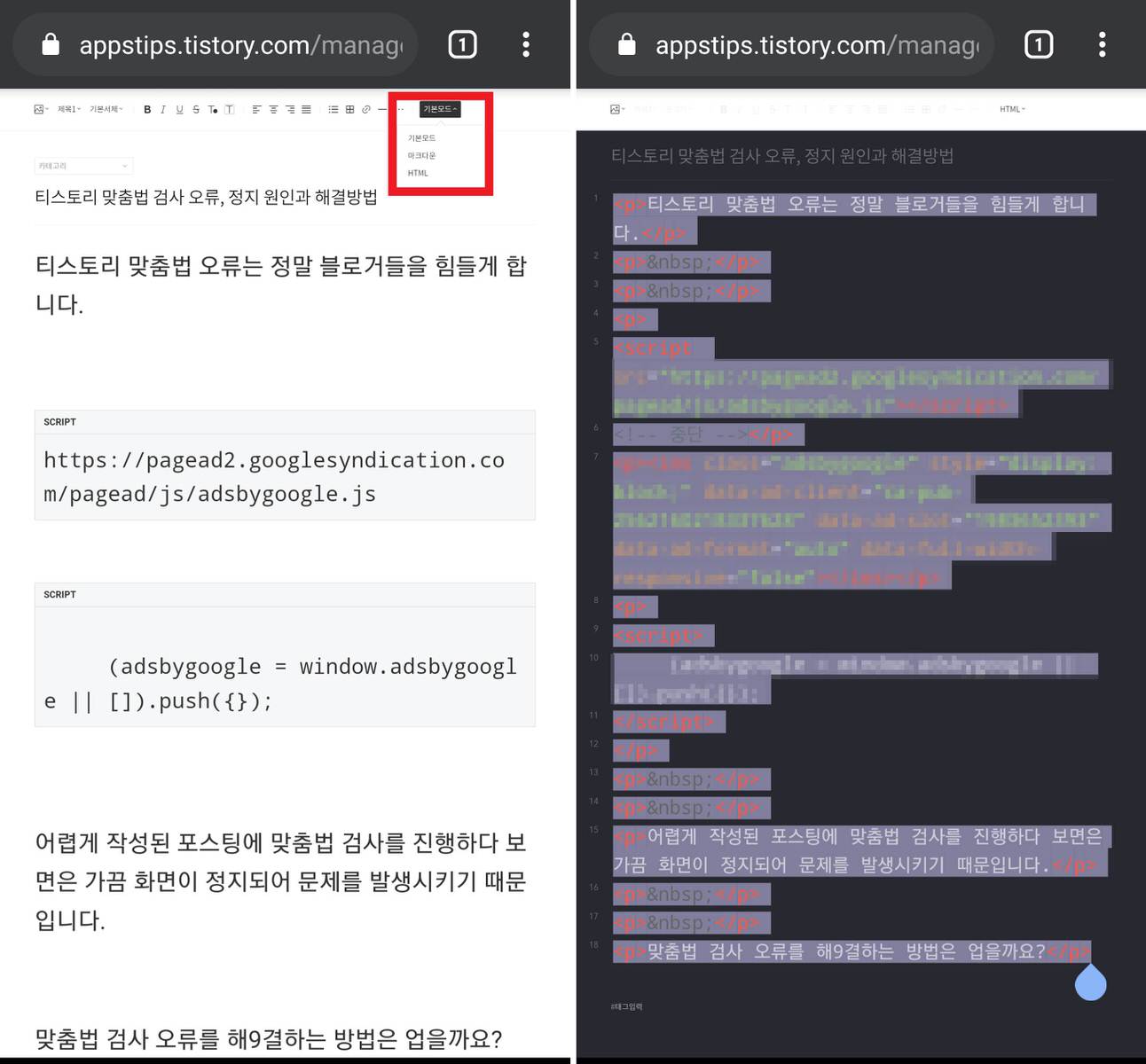The height and width of the screenshot is (1064, 1146).
Task: Tap the blue text selection handle
Action: (1090, 982)
